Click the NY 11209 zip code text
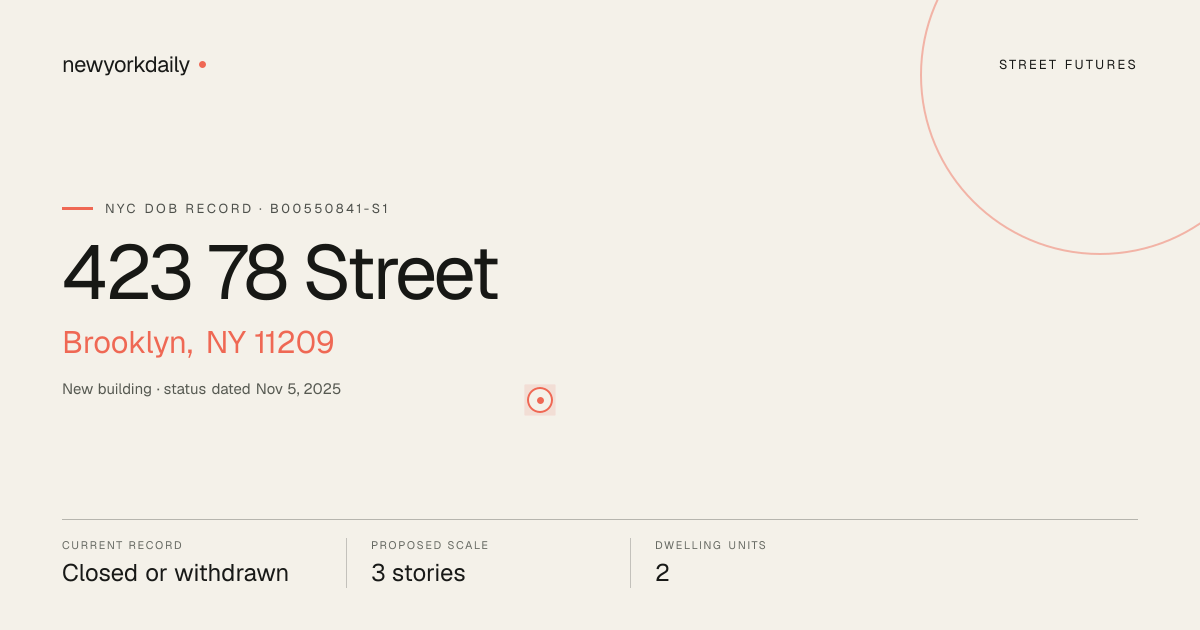This screenshot has height=630, width=1200. pyautogui.click(x=270, y=343)
